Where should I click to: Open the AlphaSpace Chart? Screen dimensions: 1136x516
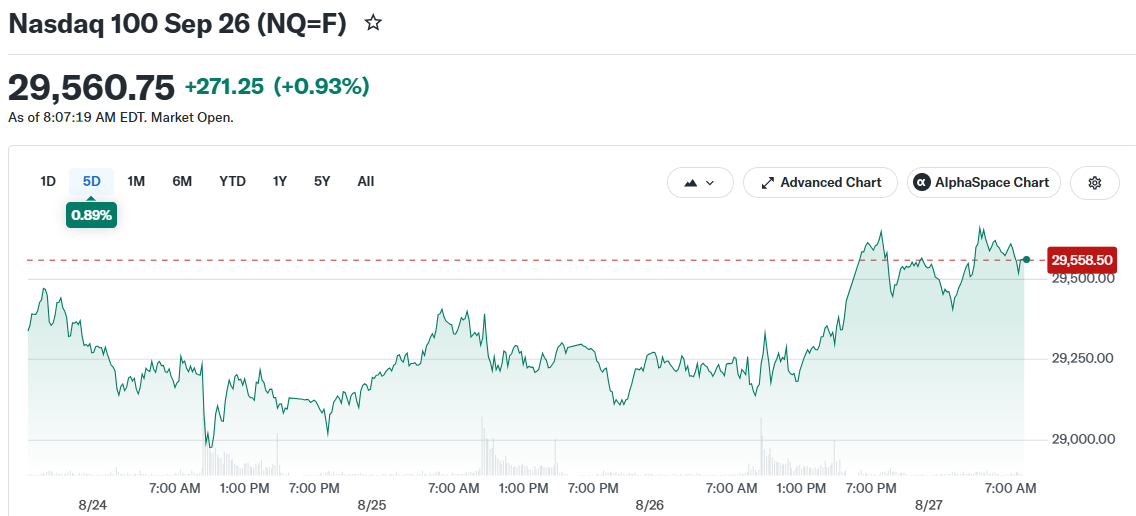click(x=983, y=183)
